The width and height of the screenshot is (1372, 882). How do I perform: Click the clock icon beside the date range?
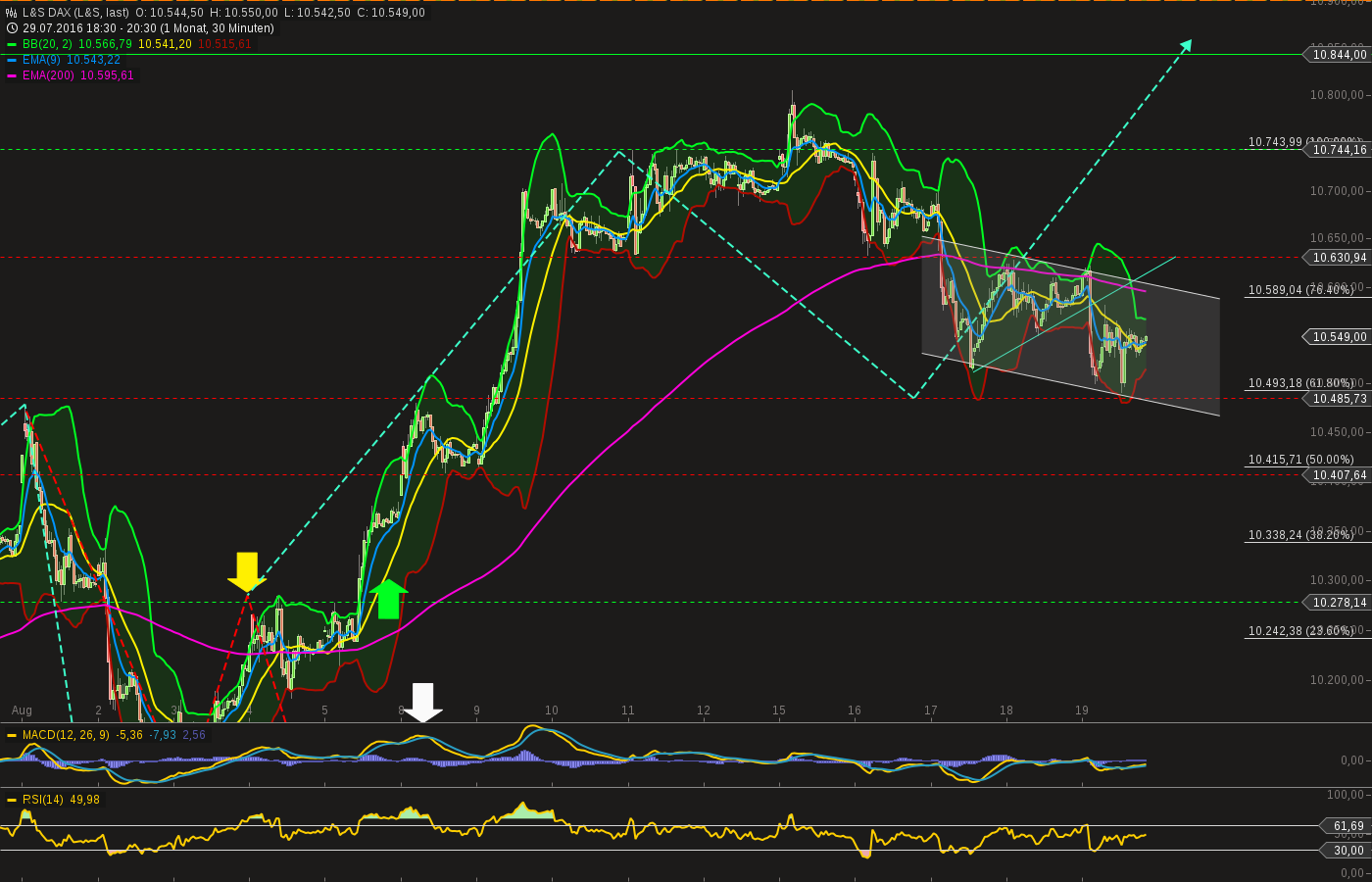12,28
